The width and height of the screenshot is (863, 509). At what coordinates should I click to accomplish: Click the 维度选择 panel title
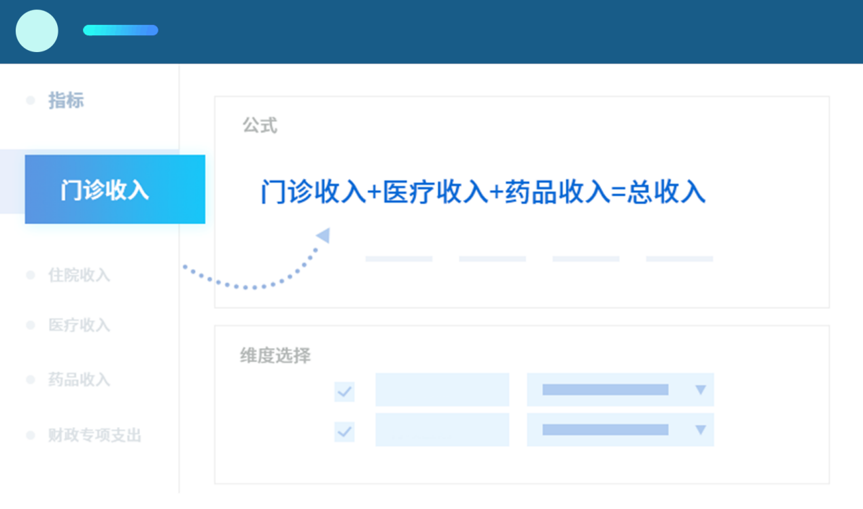click(275, 355)
